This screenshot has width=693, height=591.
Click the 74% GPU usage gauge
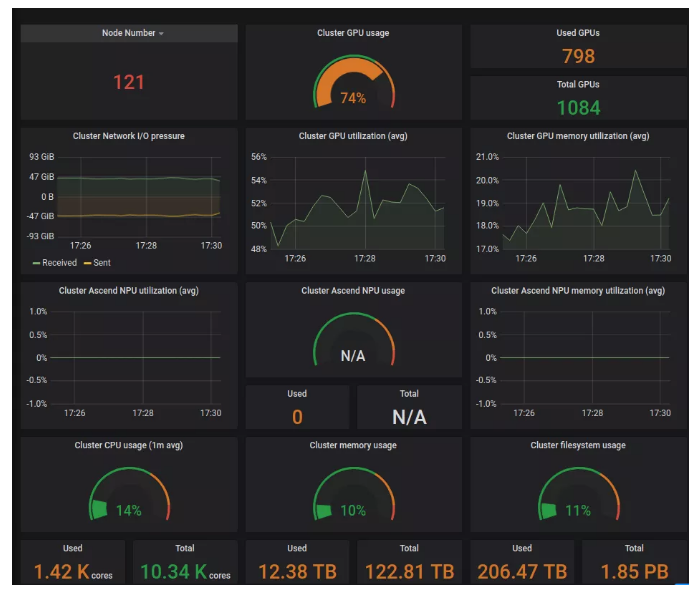[x=353, y=85]
